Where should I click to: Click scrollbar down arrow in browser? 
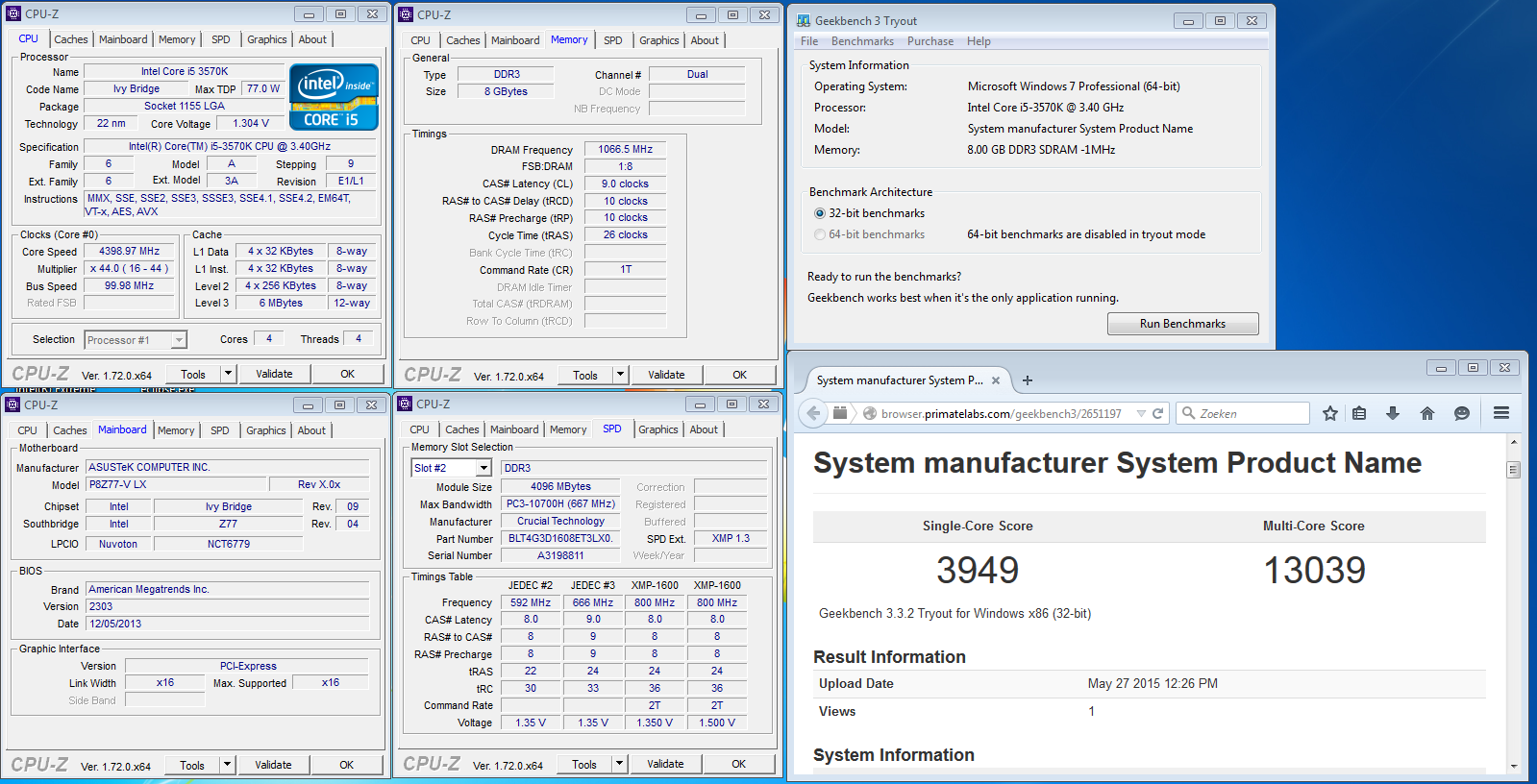coord(1514,767)
